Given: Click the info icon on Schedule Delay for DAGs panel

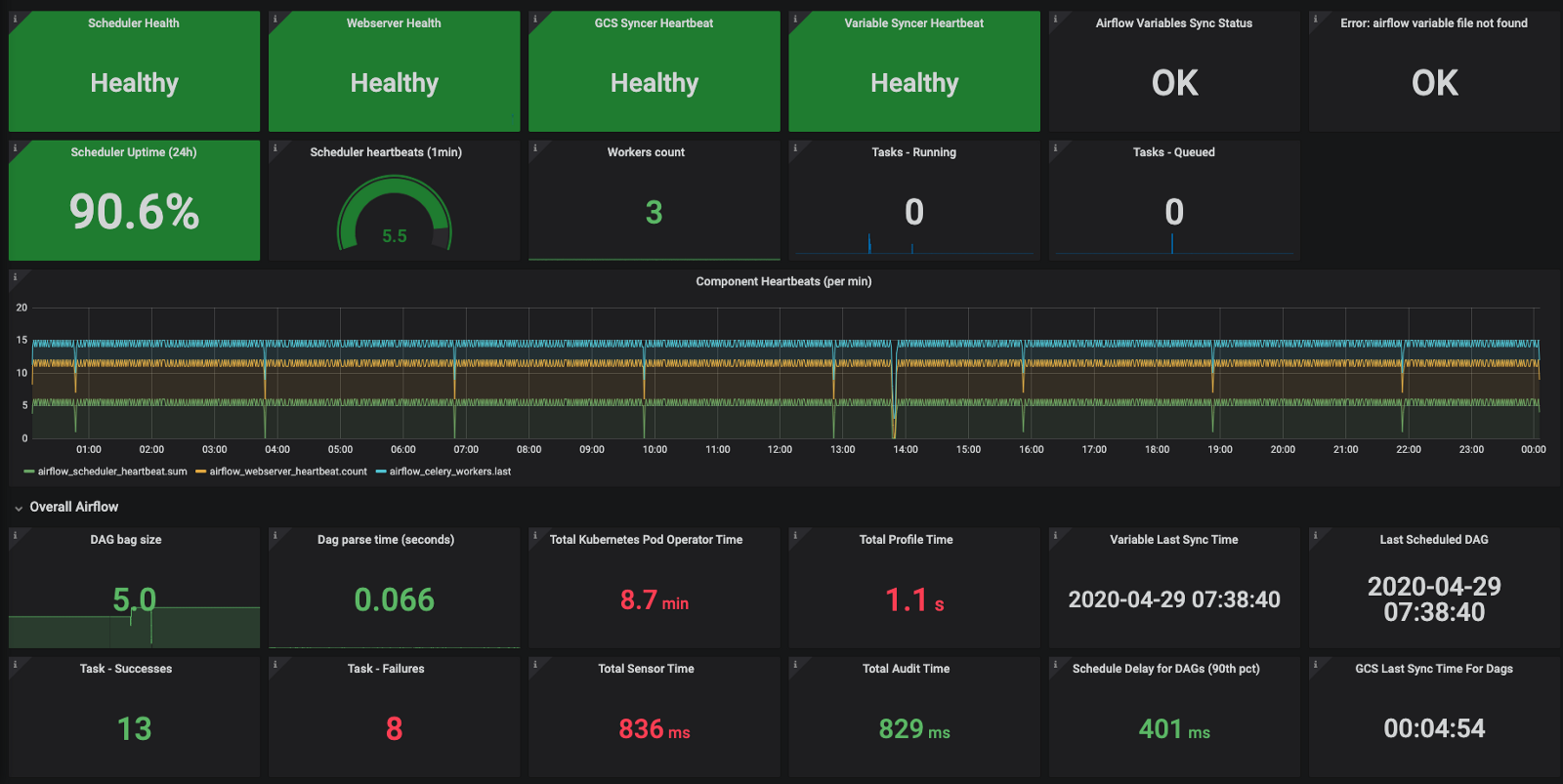Looking at the screenshot, I should tap(1055, 664).
